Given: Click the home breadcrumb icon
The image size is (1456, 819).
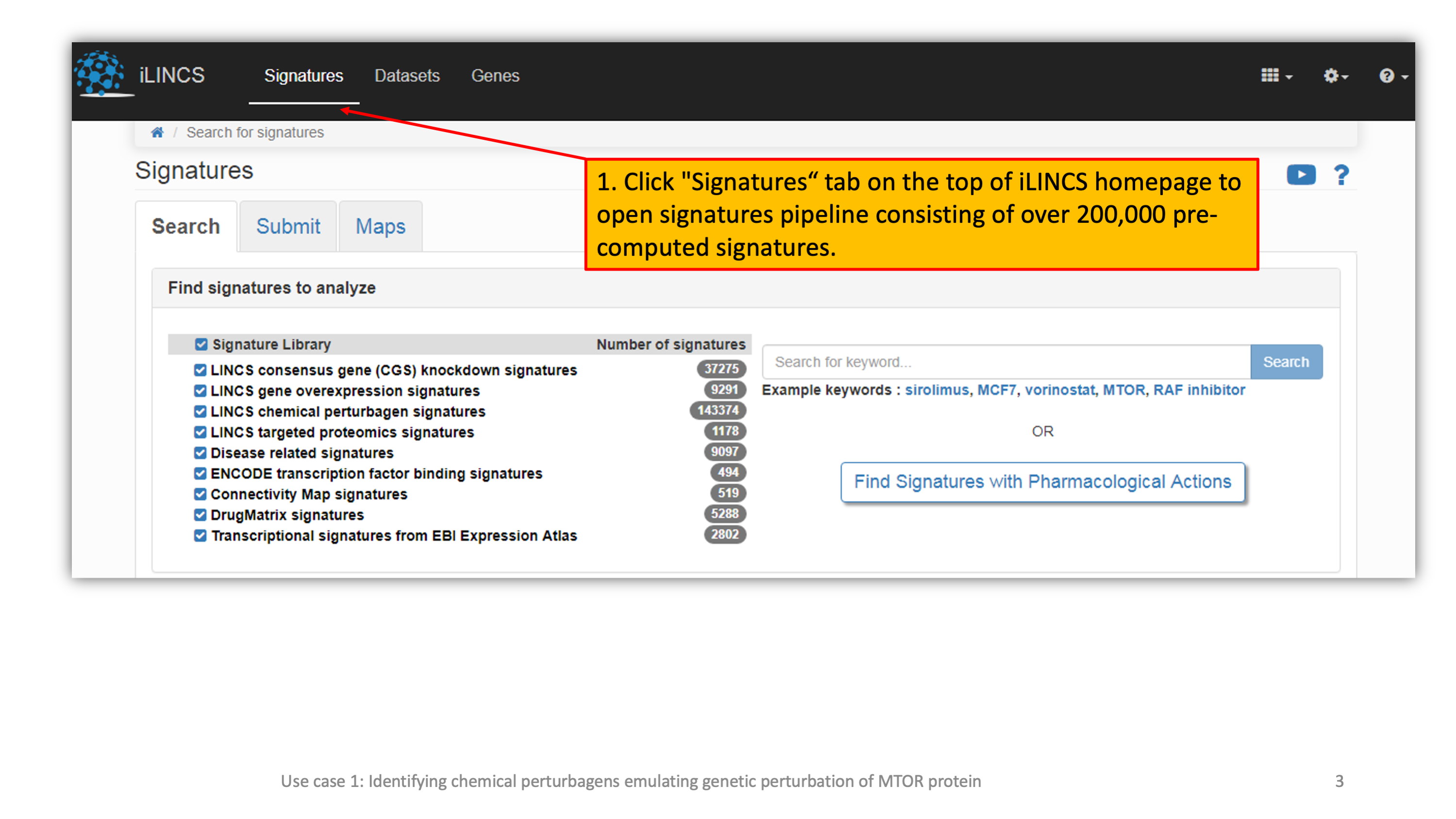Looking at the screenshot, I should tap(157, 132).
